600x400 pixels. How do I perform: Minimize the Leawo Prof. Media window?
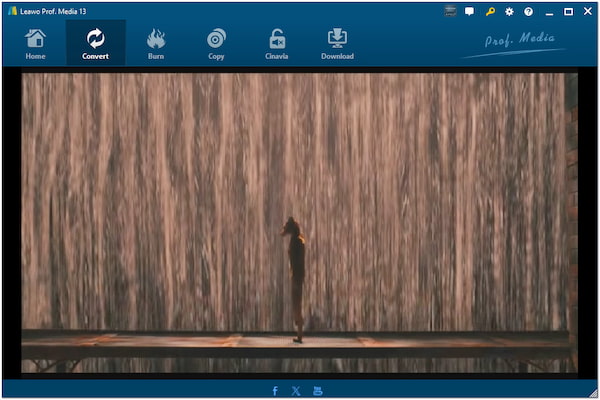pos(549,12)
